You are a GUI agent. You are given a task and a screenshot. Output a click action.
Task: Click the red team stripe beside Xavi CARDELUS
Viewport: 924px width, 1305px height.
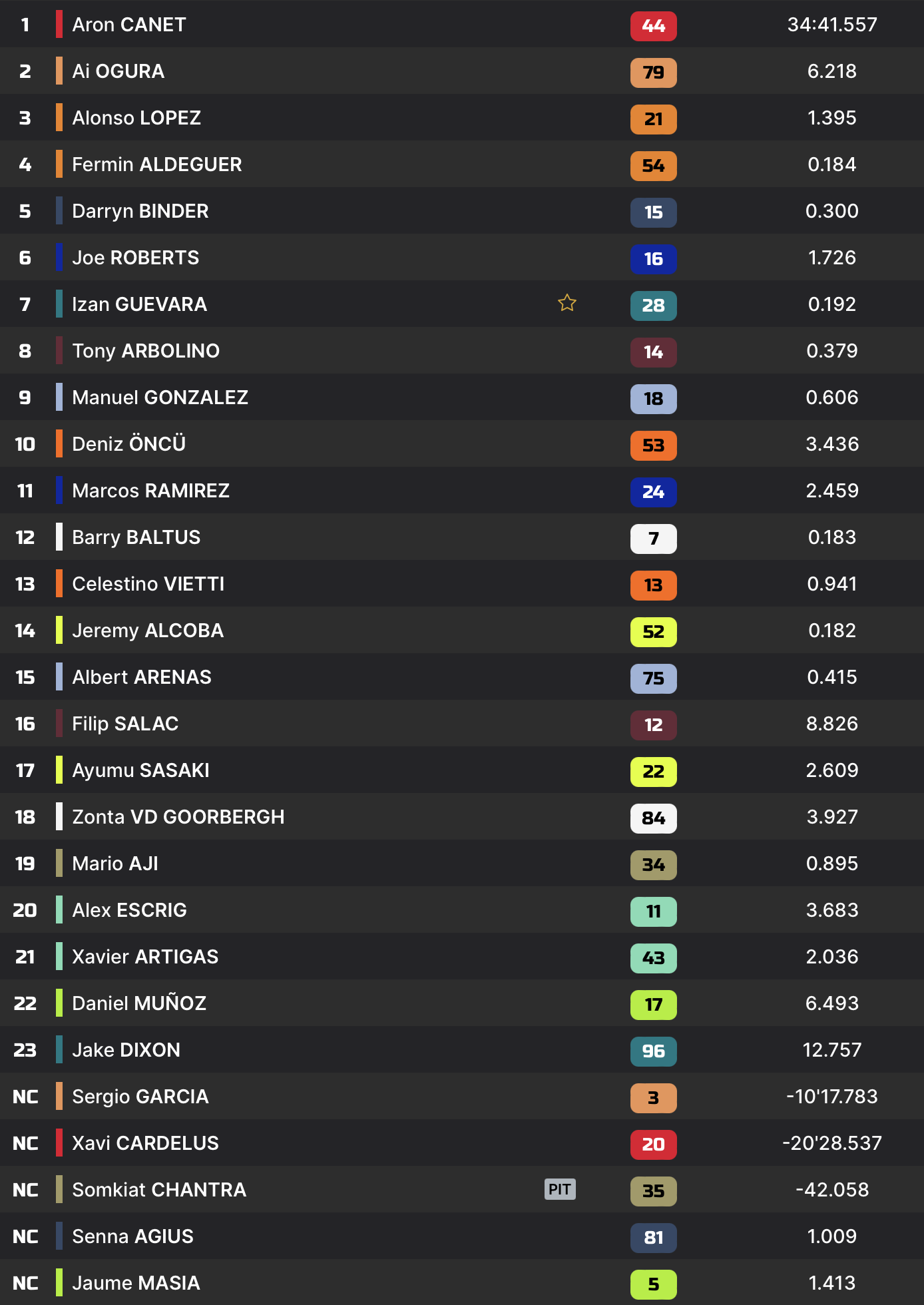[x=59, y=1143]
